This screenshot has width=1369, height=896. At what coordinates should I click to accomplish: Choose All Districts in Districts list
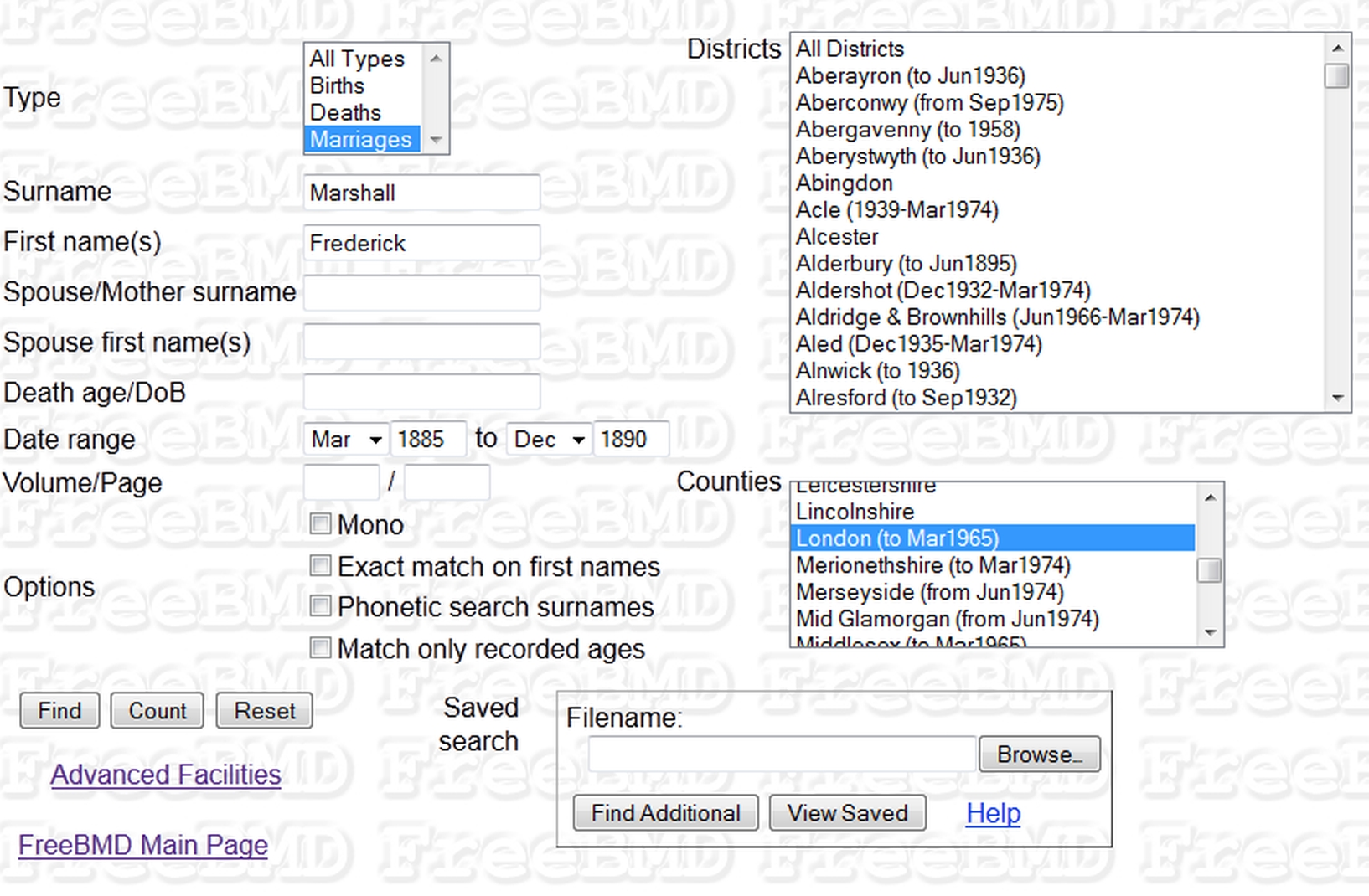1057,49
